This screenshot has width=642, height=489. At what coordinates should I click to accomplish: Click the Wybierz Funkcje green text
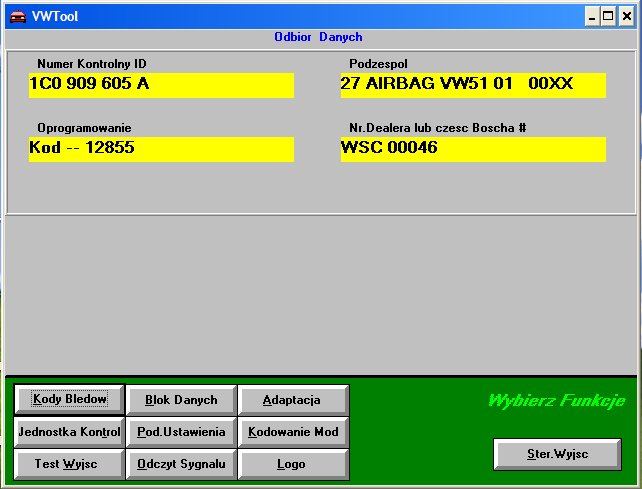(557, 400)
